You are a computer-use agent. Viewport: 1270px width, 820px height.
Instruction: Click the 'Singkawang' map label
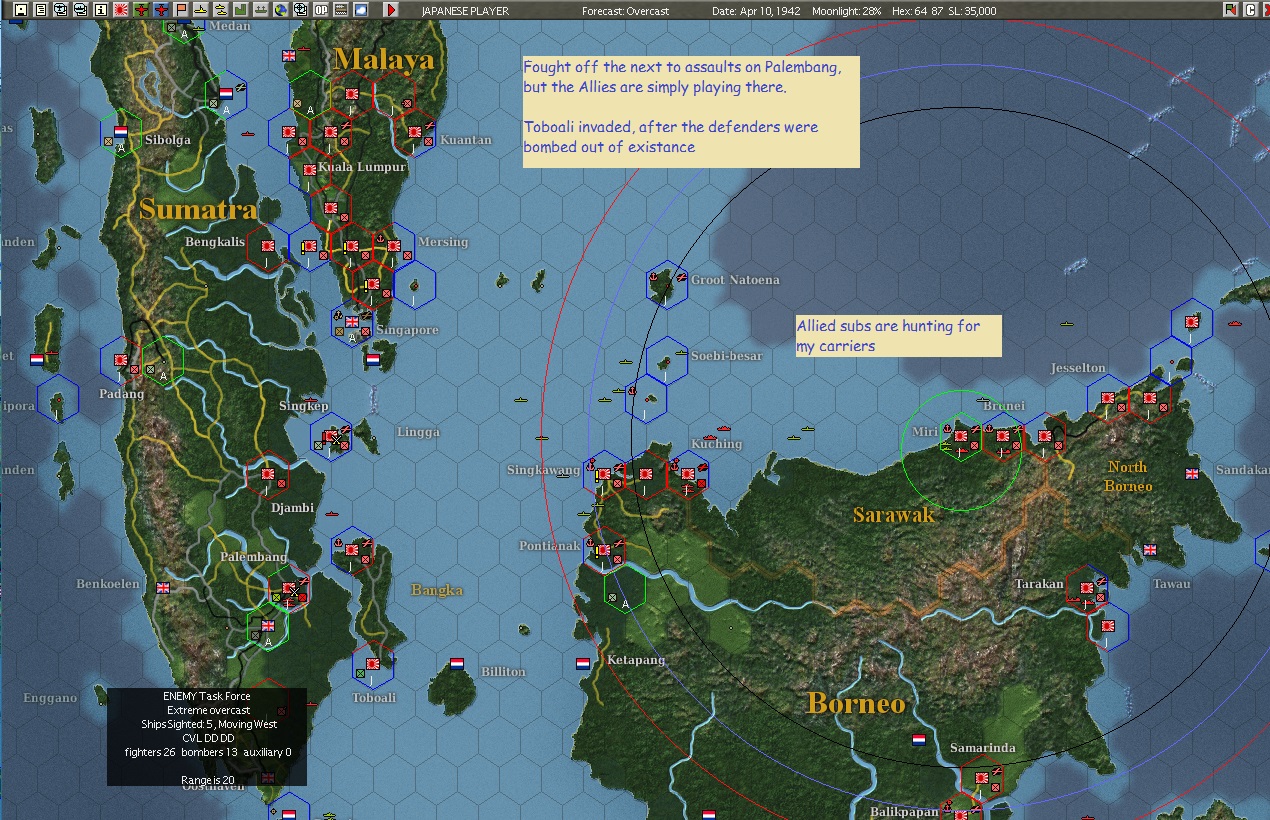pyautogui.click(x=543, y=470)
